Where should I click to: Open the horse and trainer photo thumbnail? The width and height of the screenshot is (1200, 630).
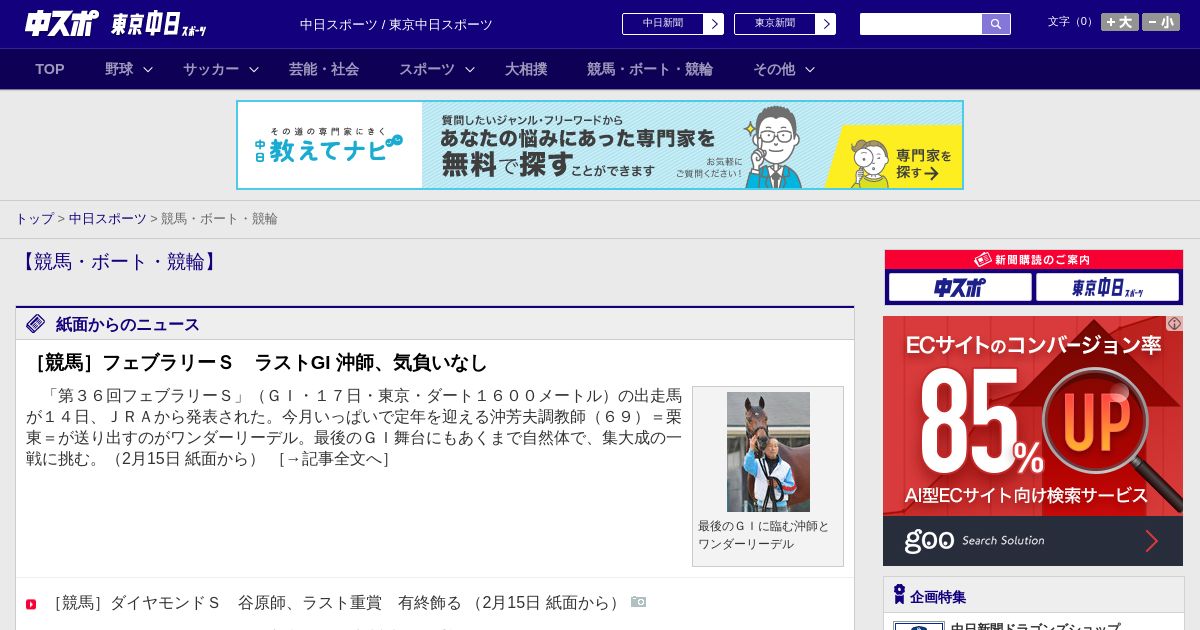(768, 452)
